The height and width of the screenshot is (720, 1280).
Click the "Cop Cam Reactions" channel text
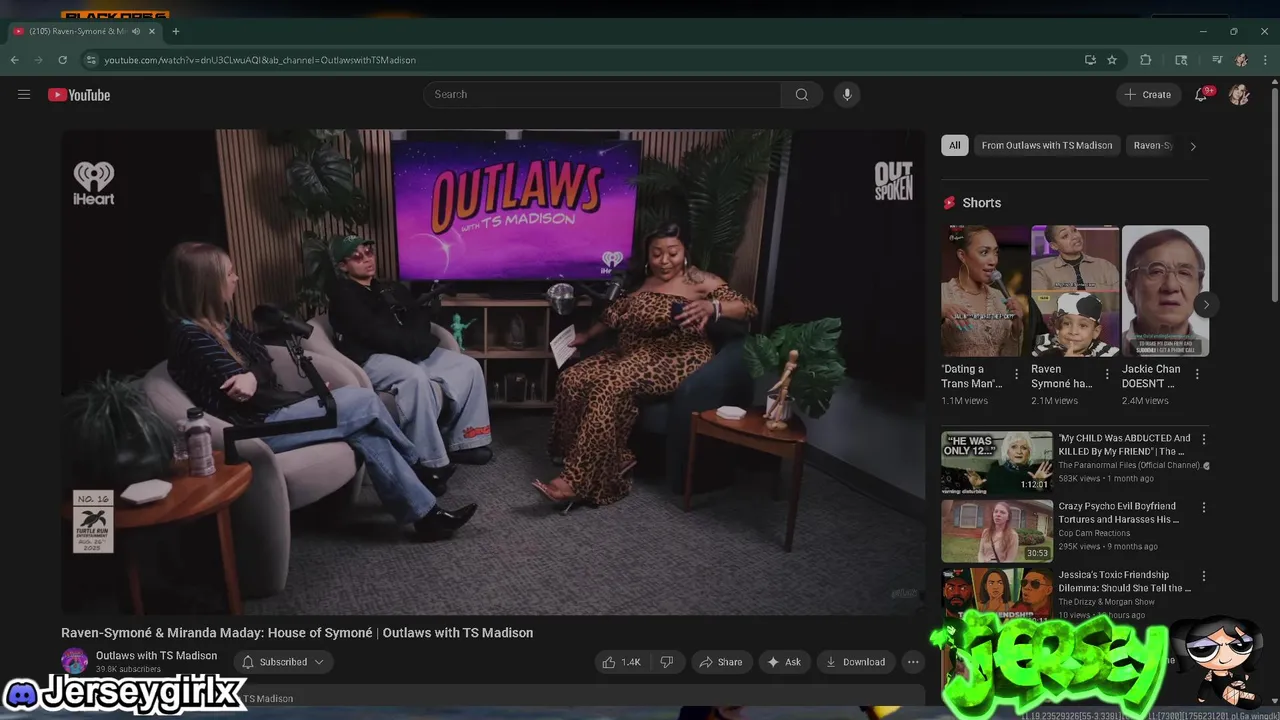click(x=1094, y=533)
